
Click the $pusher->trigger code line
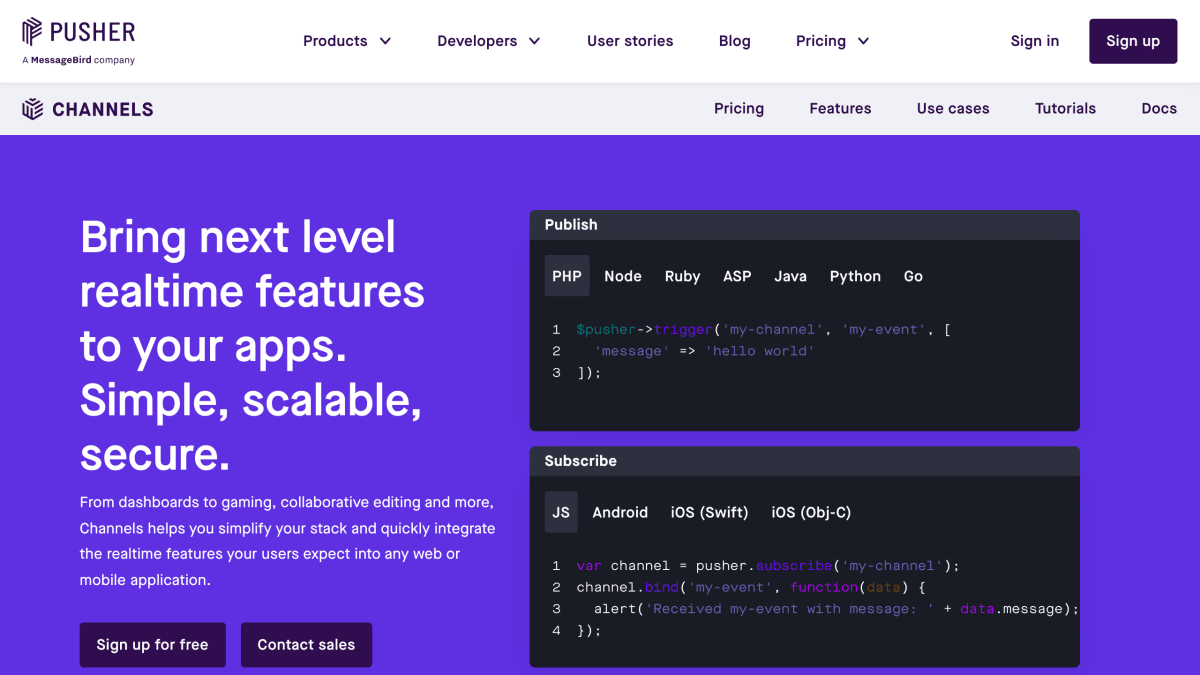(763, 329)
